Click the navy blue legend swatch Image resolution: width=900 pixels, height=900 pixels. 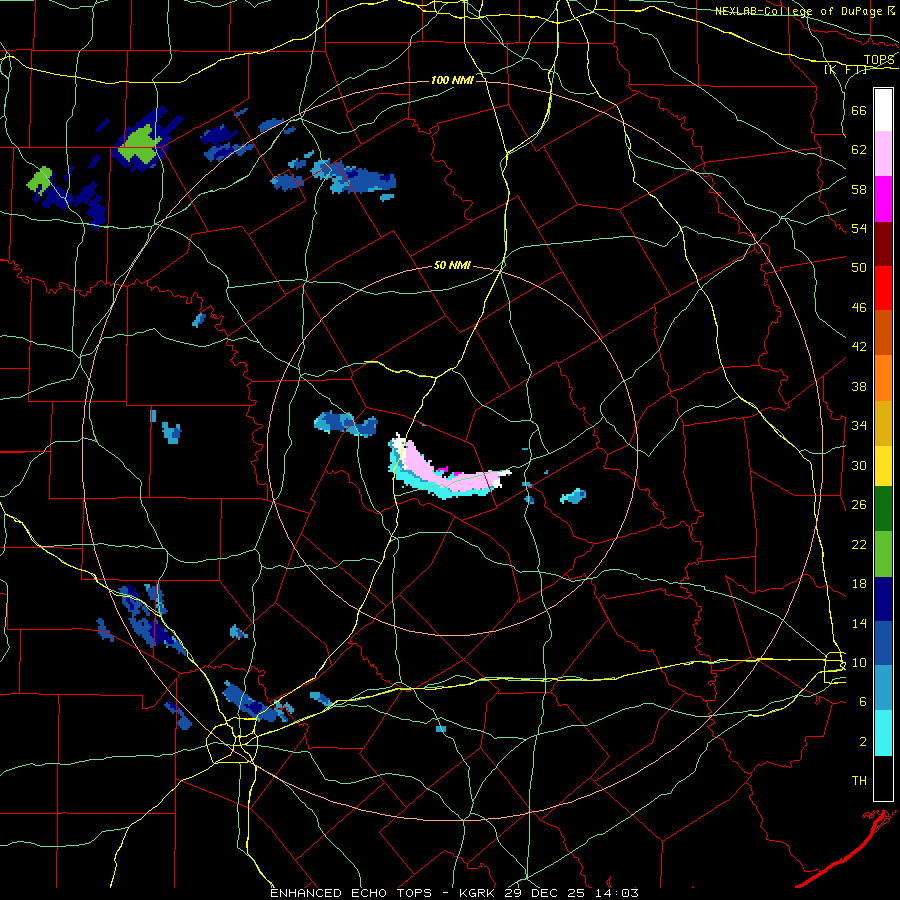(883, 599)
